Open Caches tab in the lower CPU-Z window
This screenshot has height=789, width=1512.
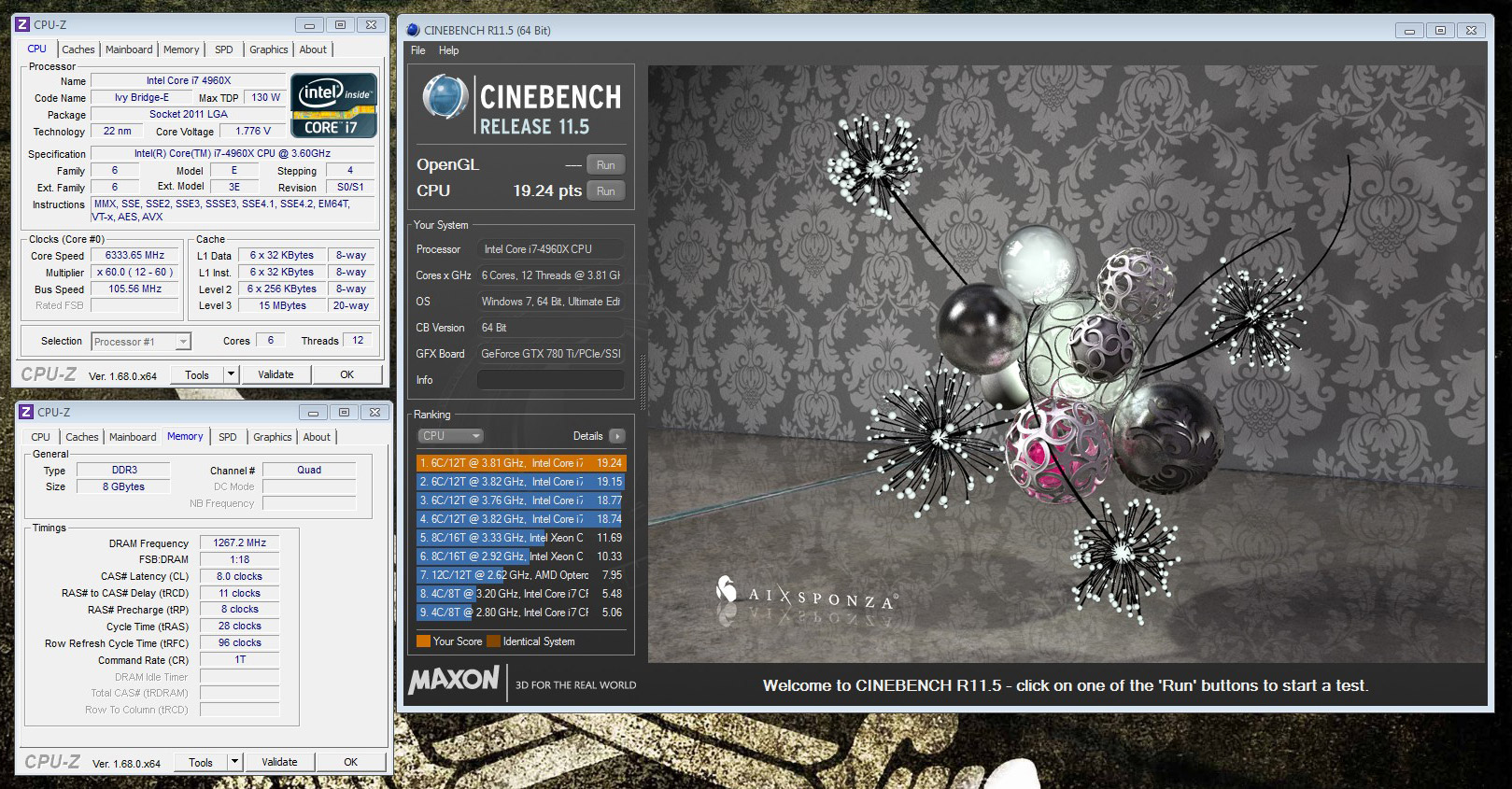tap(82, 437)
